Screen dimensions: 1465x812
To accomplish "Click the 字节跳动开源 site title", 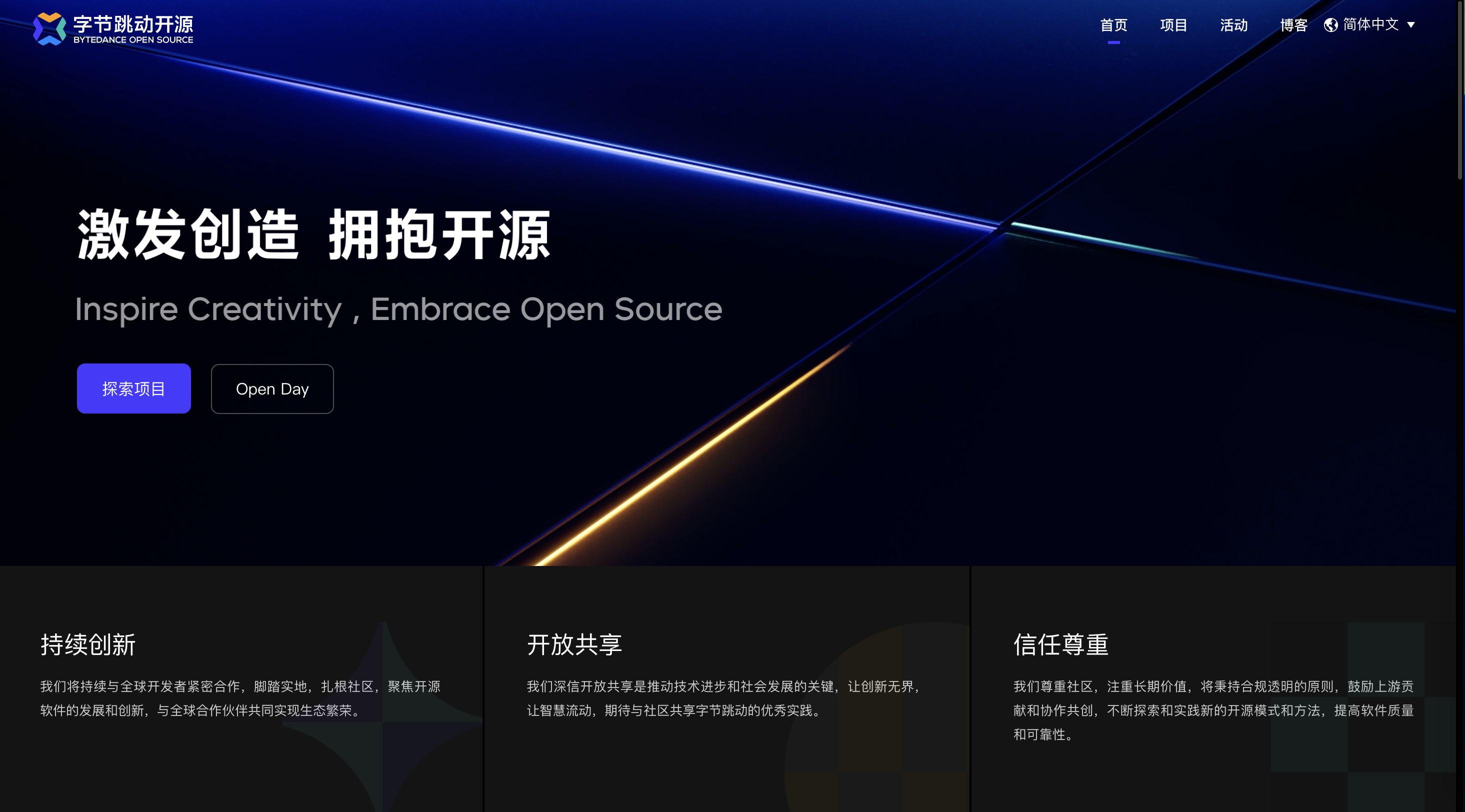I will click(x=133, y=24).
